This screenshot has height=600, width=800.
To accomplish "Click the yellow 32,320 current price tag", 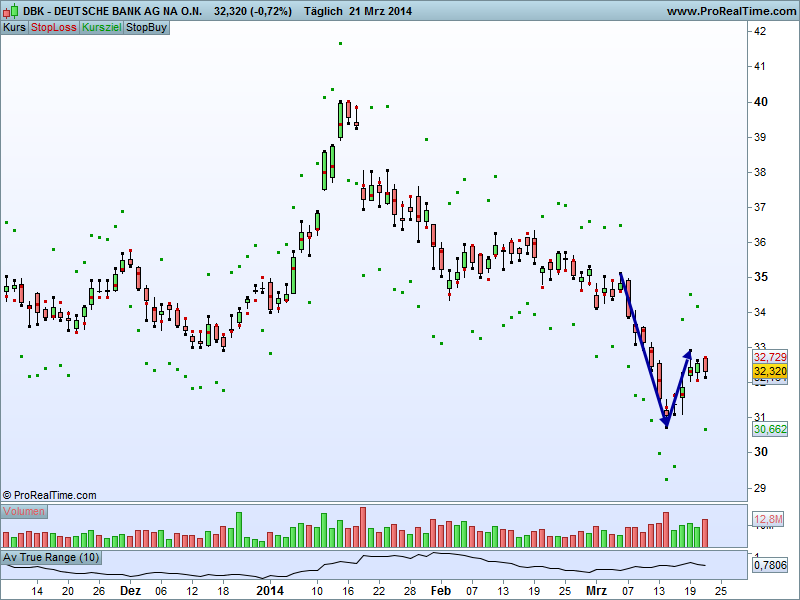I will coord(770,371).
